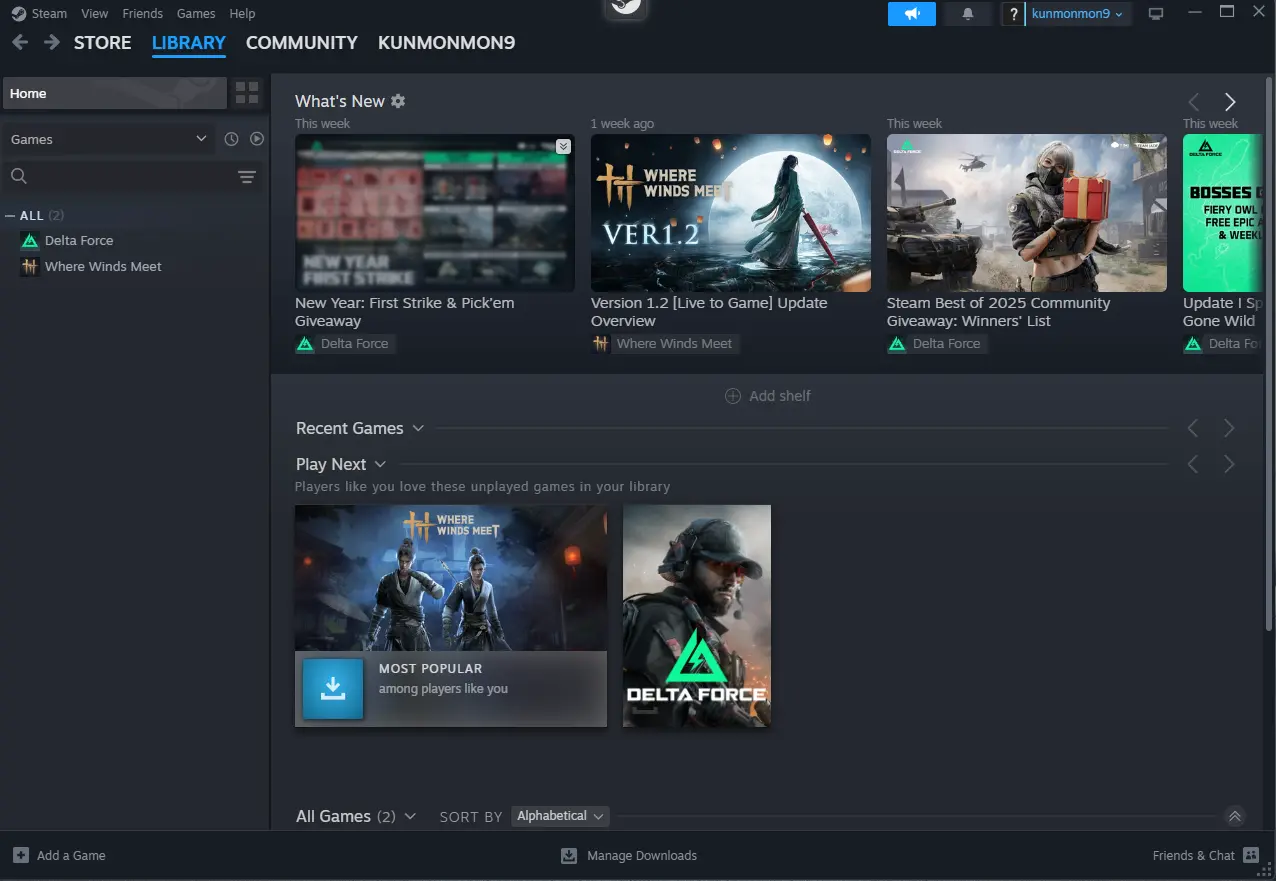1276x881 pixels.
Task: Click the Add a Game plus icon
Action: (21, 855)
